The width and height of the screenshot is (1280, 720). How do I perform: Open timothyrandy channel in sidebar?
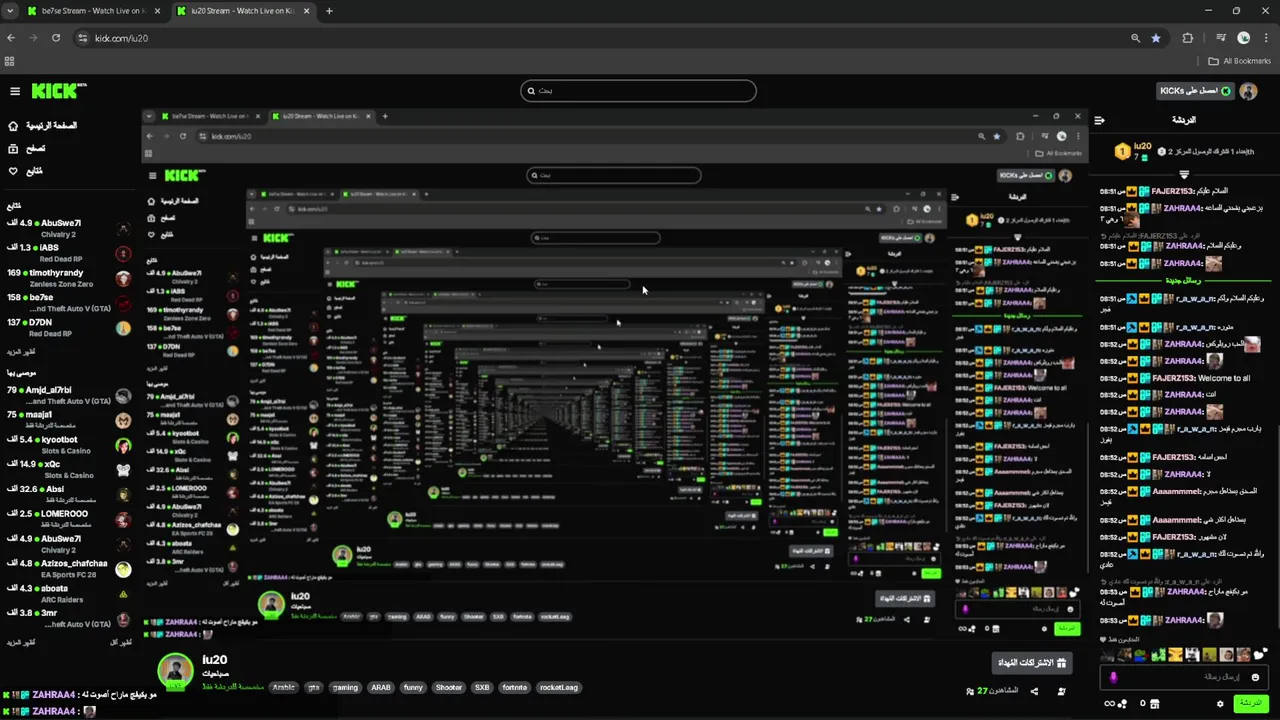(68, 278)
